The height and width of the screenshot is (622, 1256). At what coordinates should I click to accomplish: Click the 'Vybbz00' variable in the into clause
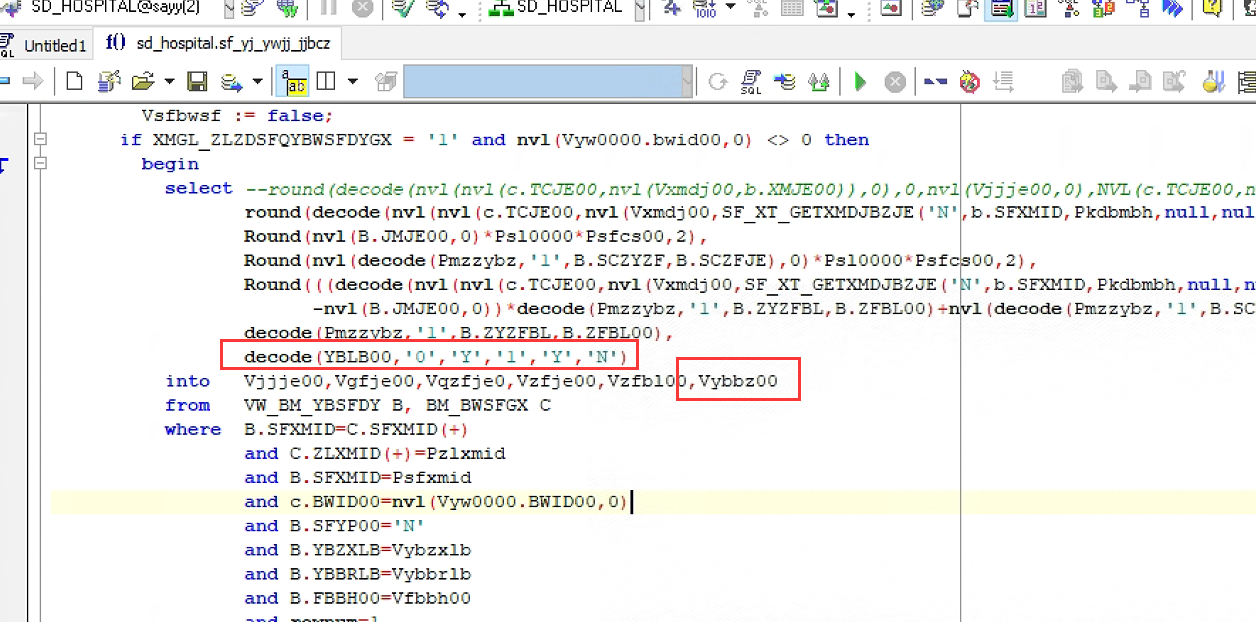pos(738,381)
